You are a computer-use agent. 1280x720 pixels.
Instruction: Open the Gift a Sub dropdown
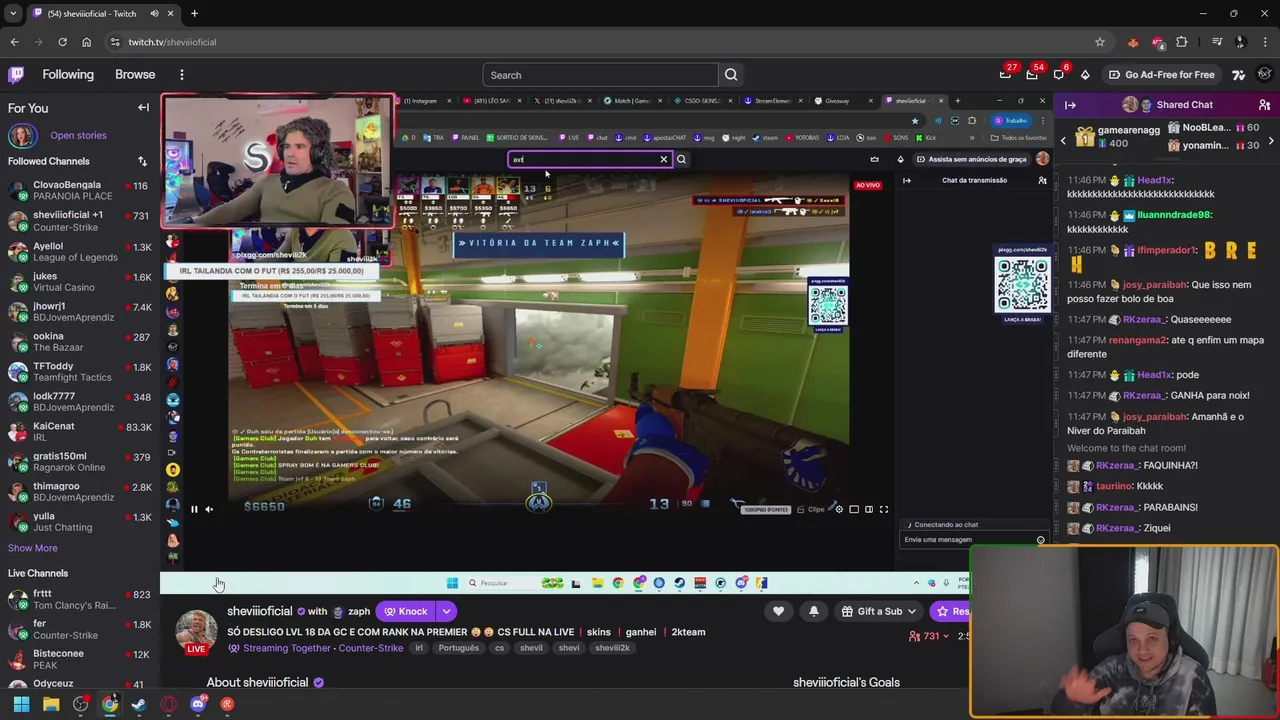880,611
